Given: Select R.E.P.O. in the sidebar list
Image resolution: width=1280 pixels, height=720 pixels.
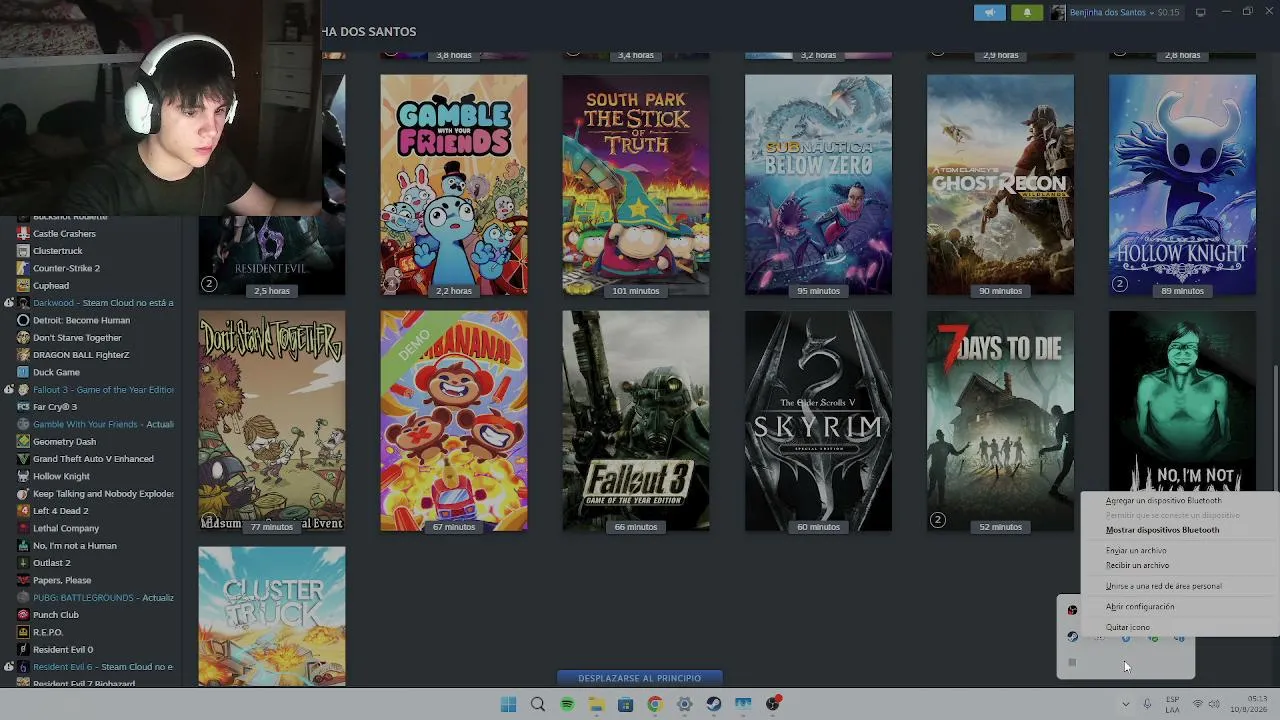Looking at the screenshot, I should [x=48, y=632].
